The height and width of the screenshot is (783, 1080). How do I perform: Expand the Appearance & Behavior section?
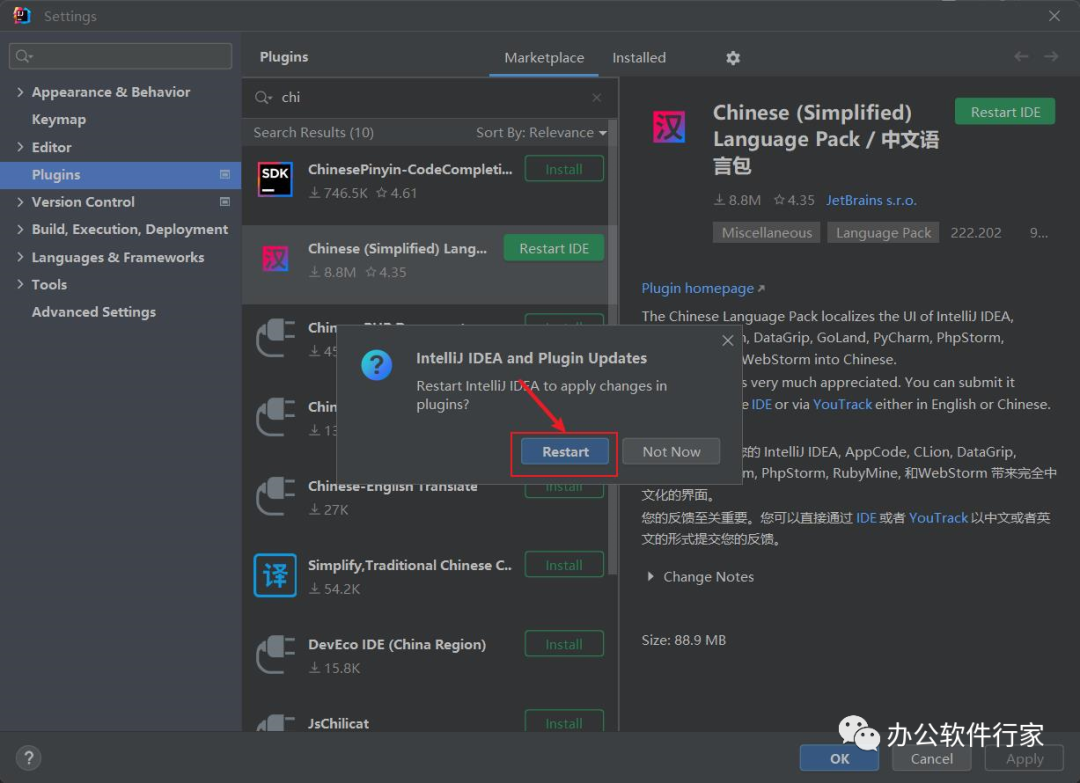tap(20, 92)
